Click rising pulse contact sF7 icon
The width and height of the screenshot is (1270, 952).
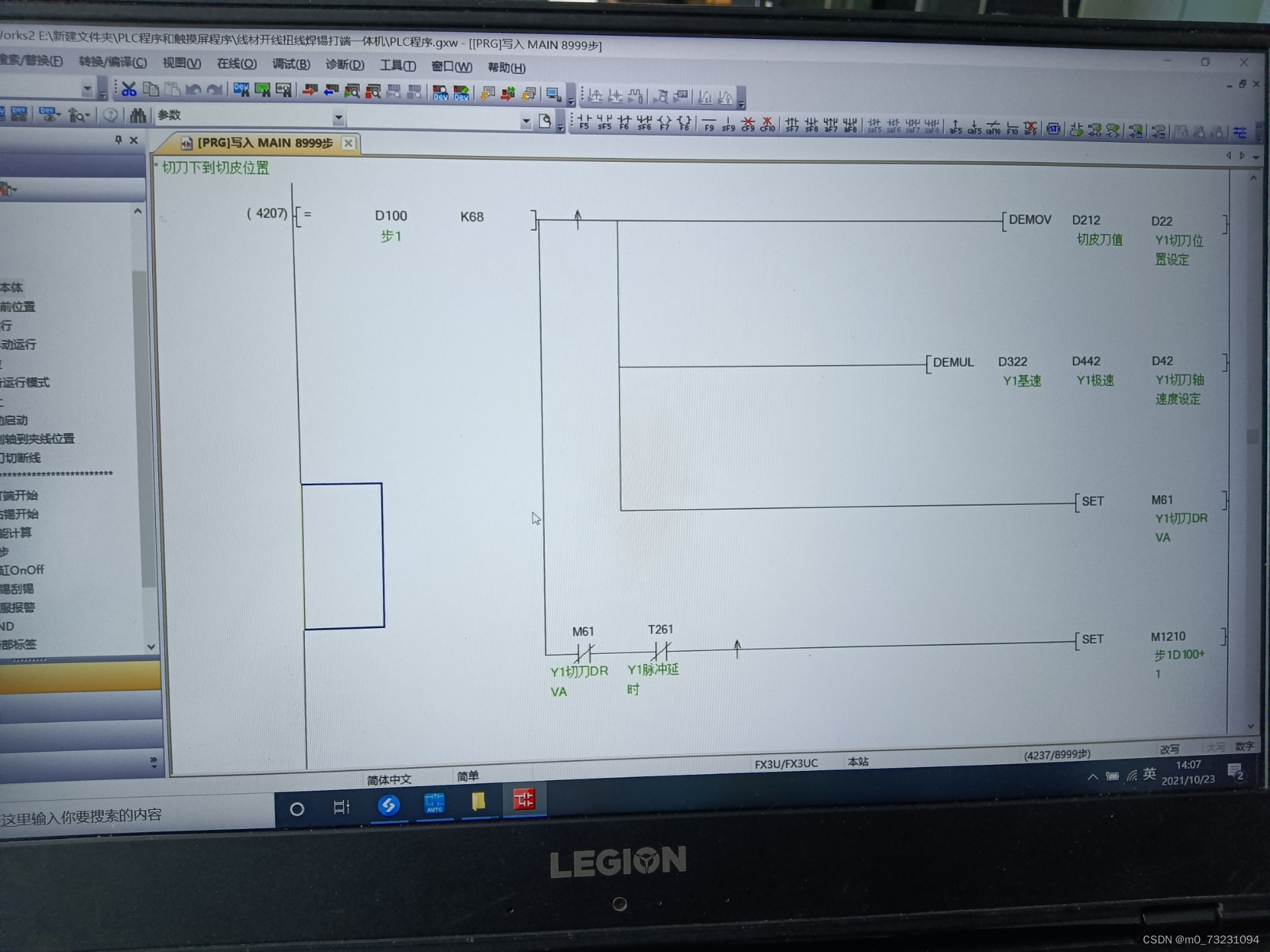792,125
